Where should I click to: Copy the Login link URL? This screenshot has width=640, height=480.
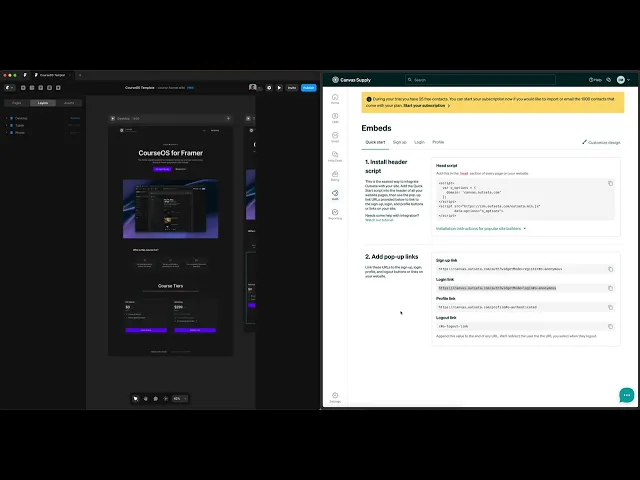[610, 288]
